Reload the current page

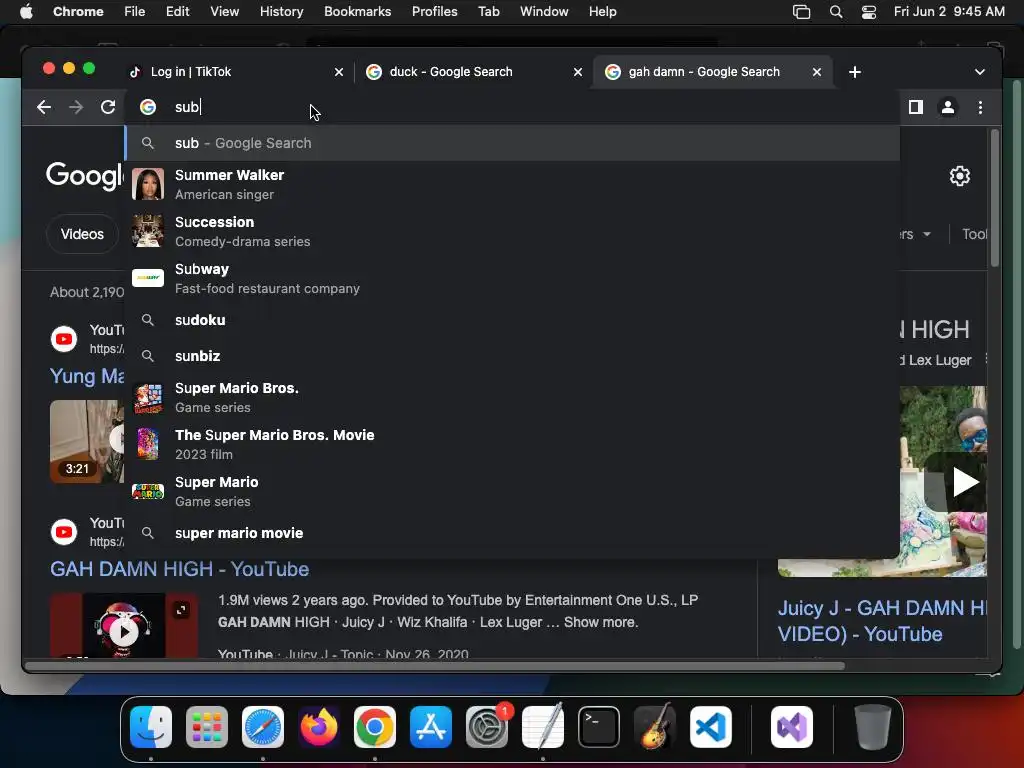point(108,107)
